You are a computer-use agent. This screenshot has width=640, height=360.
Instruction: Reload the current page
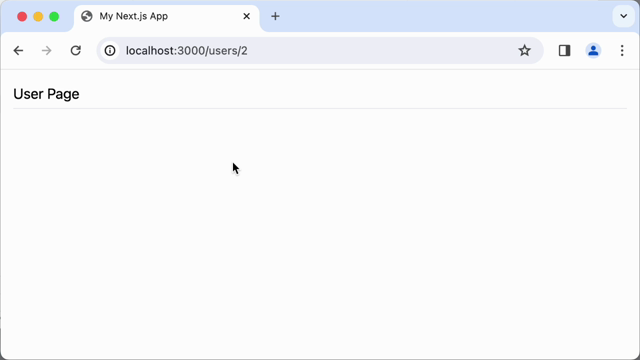click(76, 51)
